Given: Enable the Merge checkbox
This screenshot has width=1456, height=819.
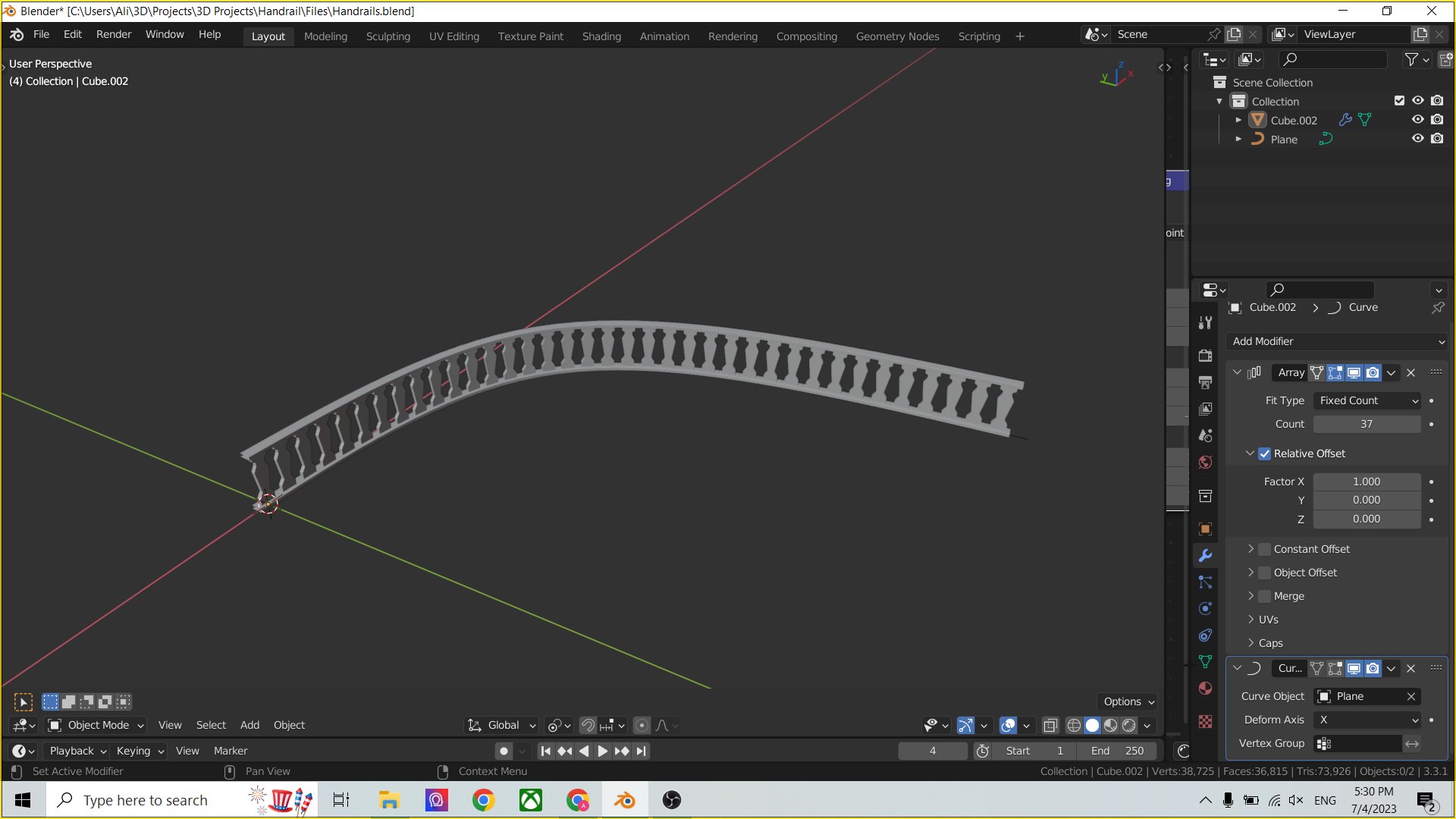Looking at the screenshot, I should pos(1264,596).
